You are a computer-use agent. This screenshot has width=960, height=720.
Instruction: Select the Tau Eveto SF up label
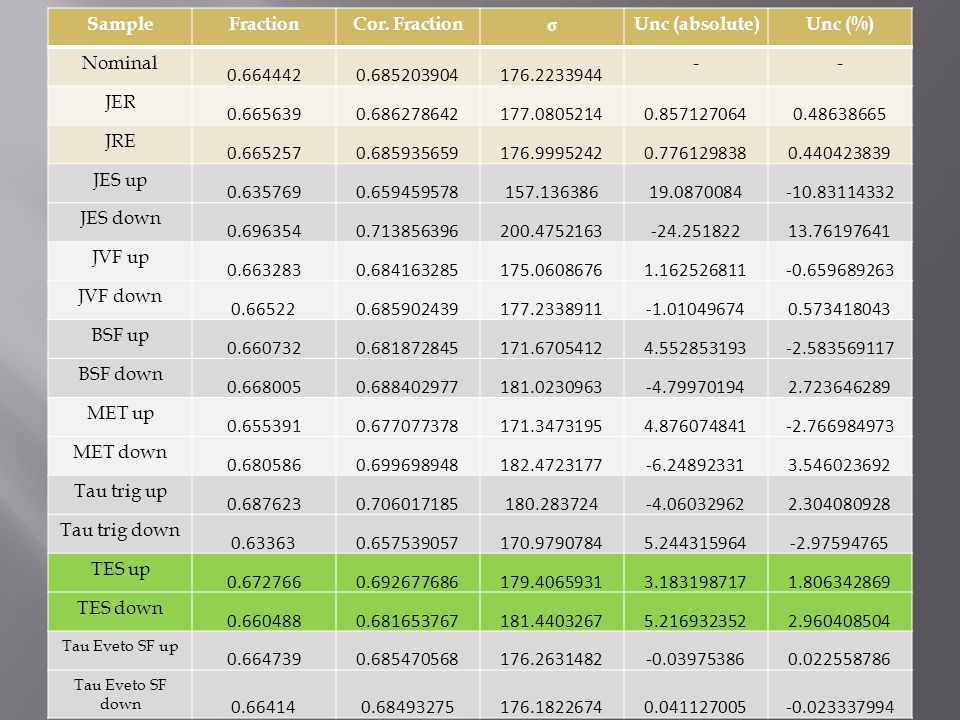point(120,646)
